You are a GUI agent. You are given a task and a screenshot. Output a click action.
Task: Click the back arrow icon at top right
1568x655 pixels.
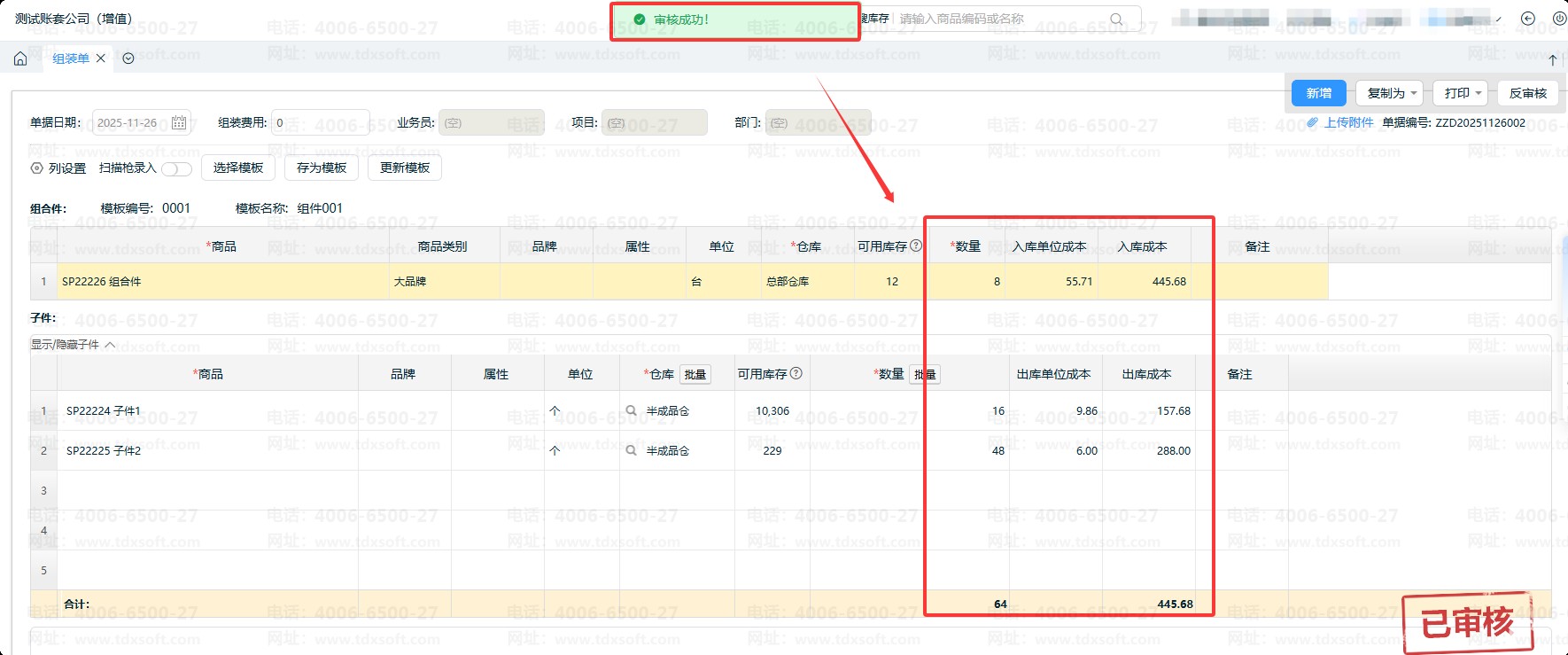point(1528,19)
